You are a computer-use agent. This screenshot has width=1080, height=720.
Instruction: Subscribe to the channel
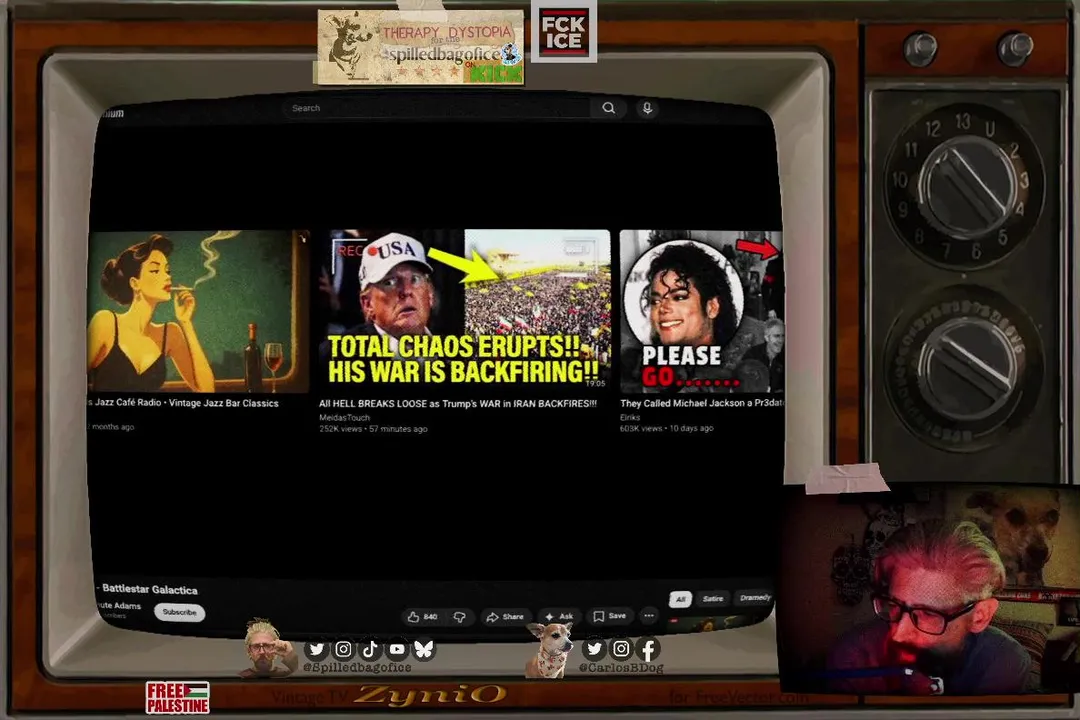tap(179, 612)
